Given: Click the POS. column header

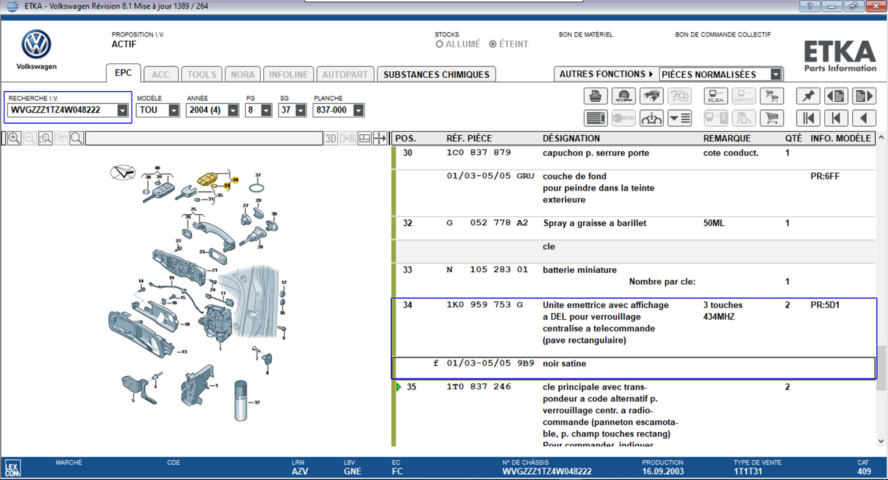Looking at the screenshot, I should click(x=405, y=138).
